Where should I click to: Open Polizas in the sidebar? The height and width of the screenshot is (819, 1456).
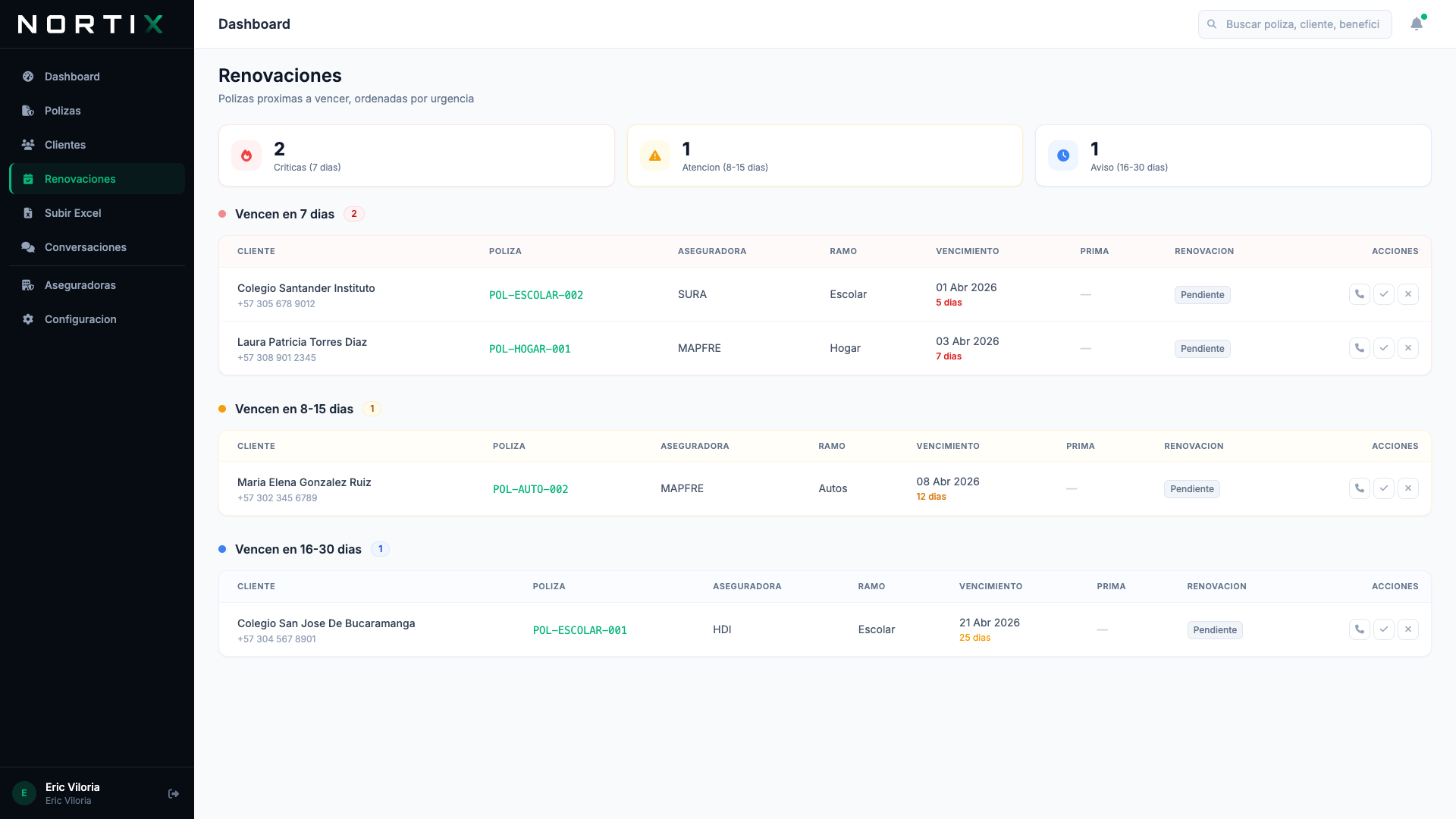pos(62,111)
